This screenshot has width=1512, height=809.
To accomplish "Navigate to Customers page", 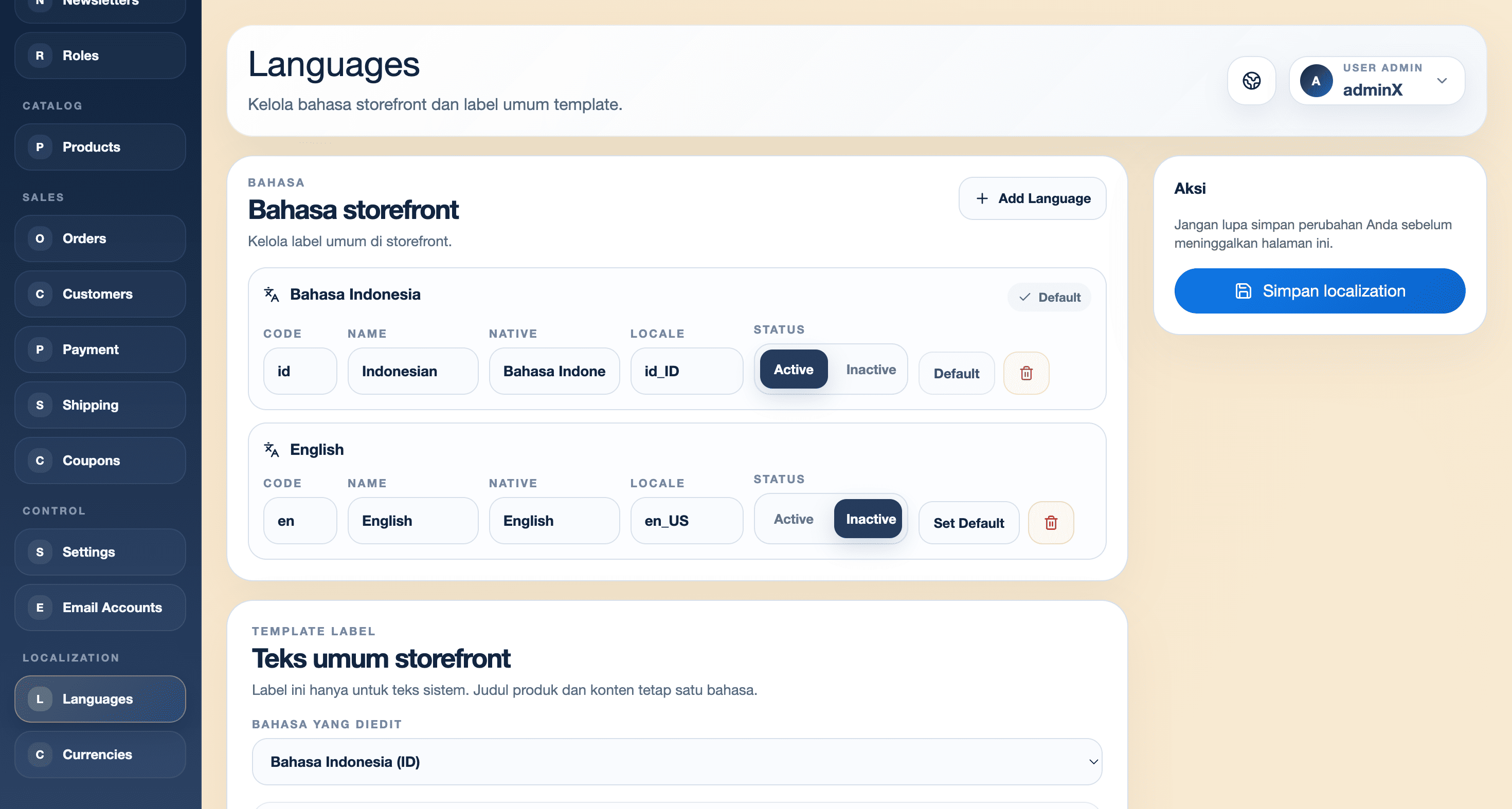I will click(100, 294).
